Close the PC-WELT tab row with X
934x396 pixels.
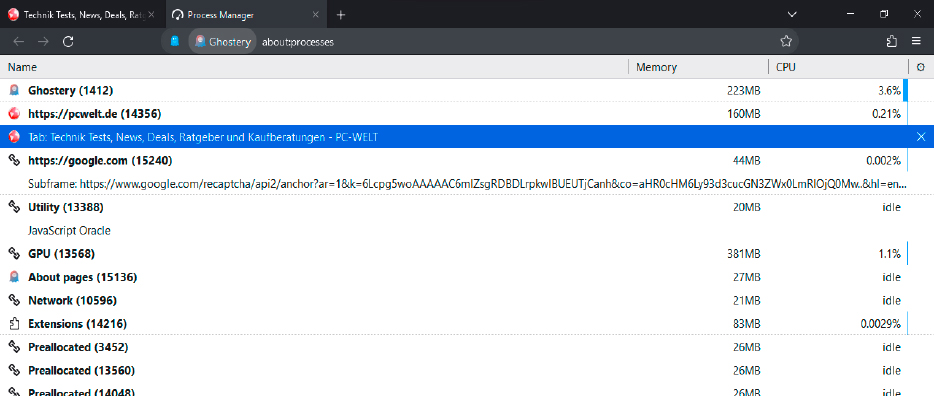coord(921,137)
